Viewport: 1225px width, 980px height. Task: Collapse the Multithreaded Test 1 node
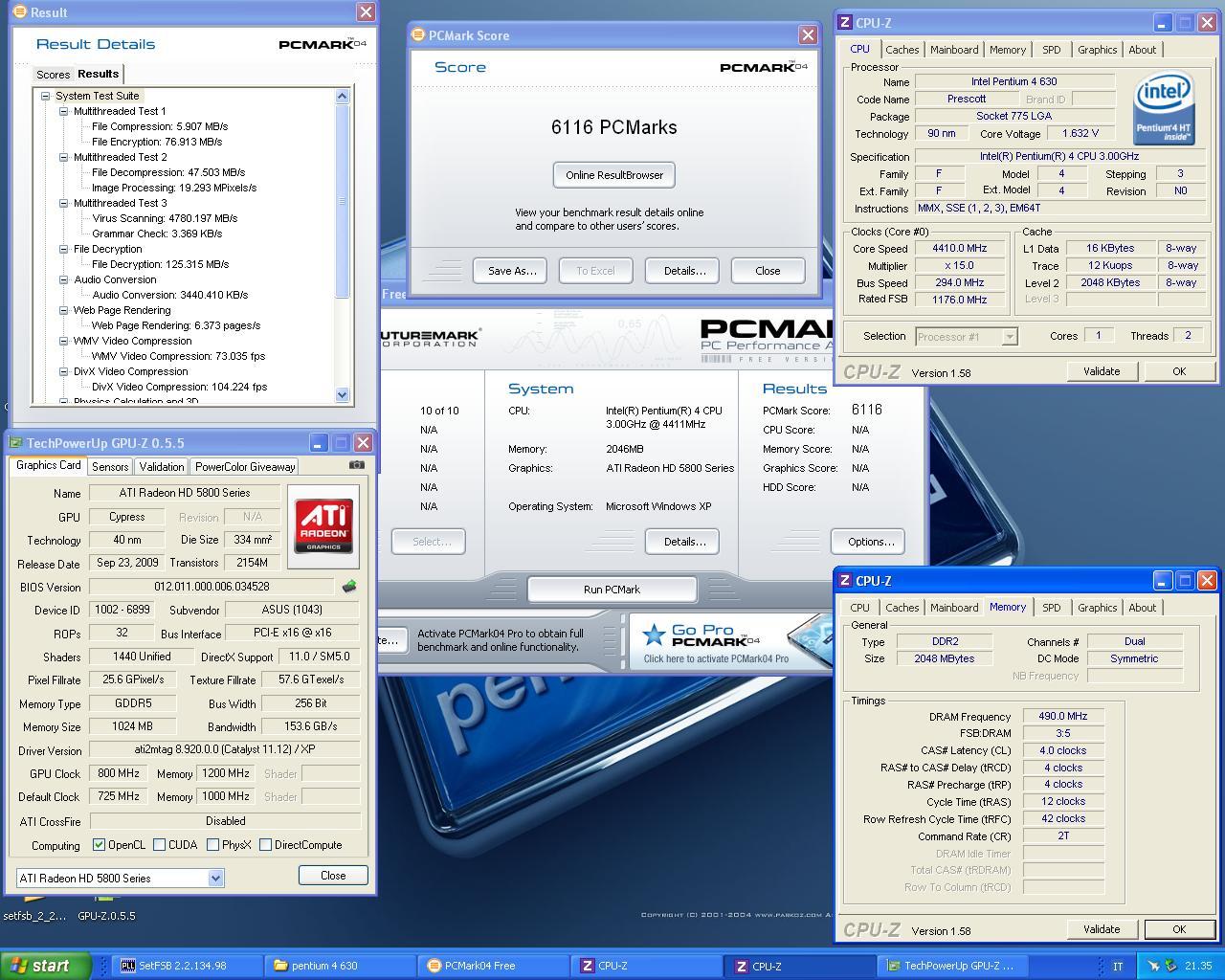[x=64, y=111]
